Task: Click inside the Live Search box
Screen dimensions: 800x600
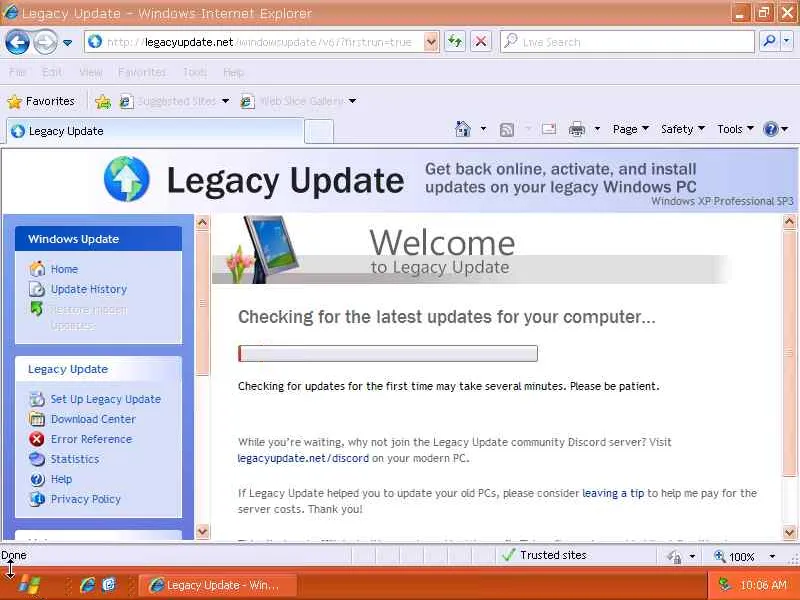Action: tap(628, 42)
